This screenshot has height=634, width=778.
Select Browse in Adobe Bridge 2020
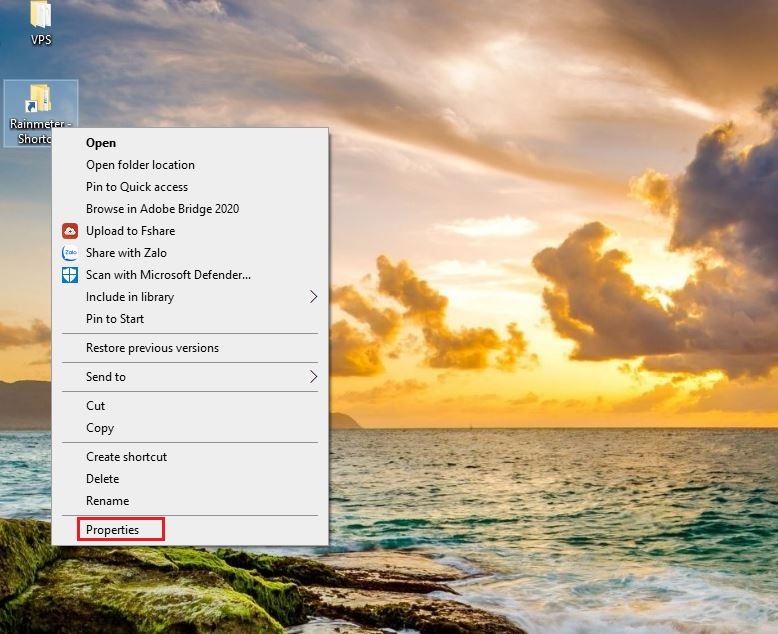(190, 209)
